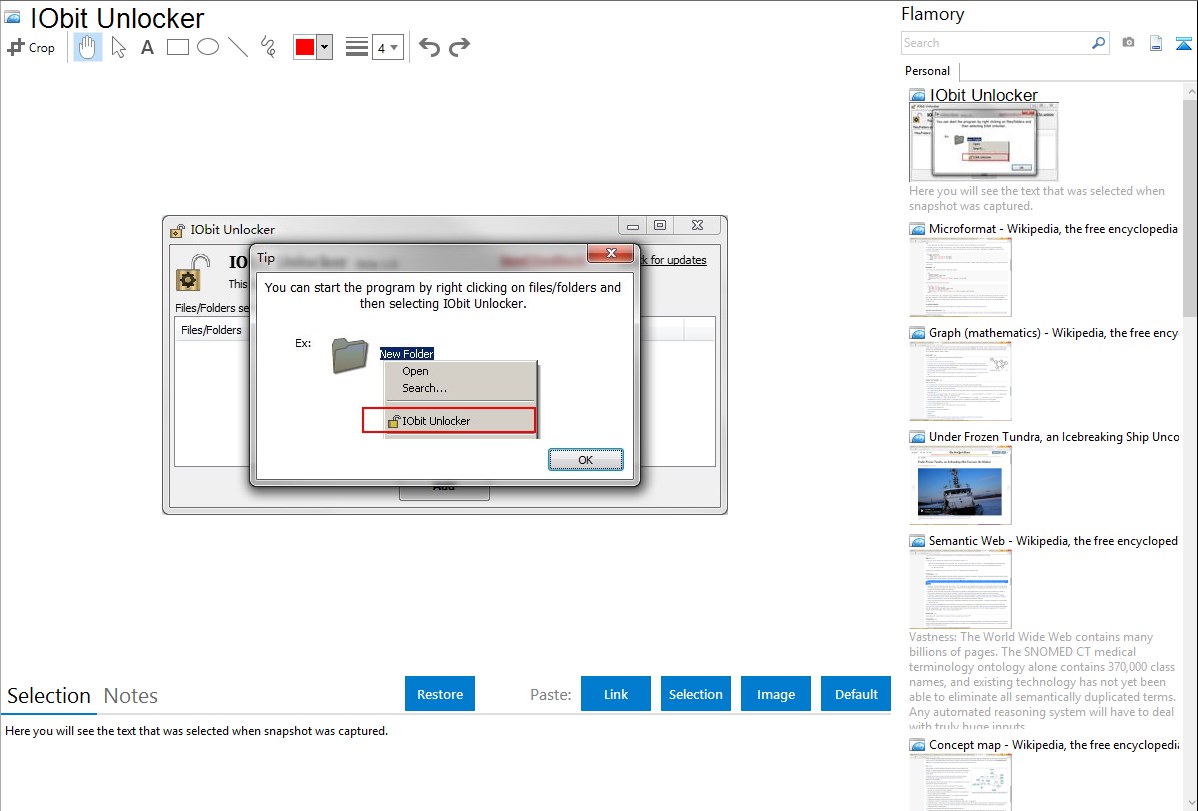Click the blue triangle icon beside the search bar
The width and height of the screenshot is (1198, 811).
[x=1183, y=43]
